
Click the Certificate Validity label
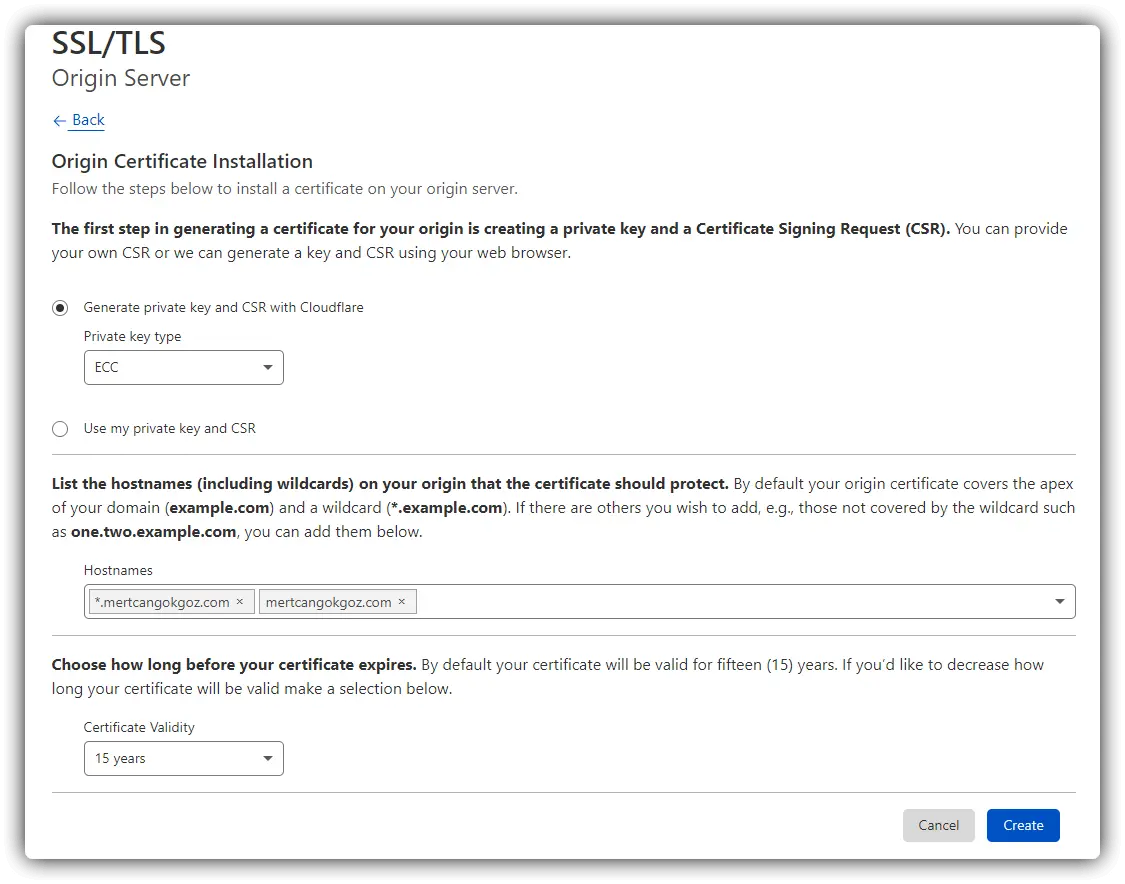[x=139, y=728]
